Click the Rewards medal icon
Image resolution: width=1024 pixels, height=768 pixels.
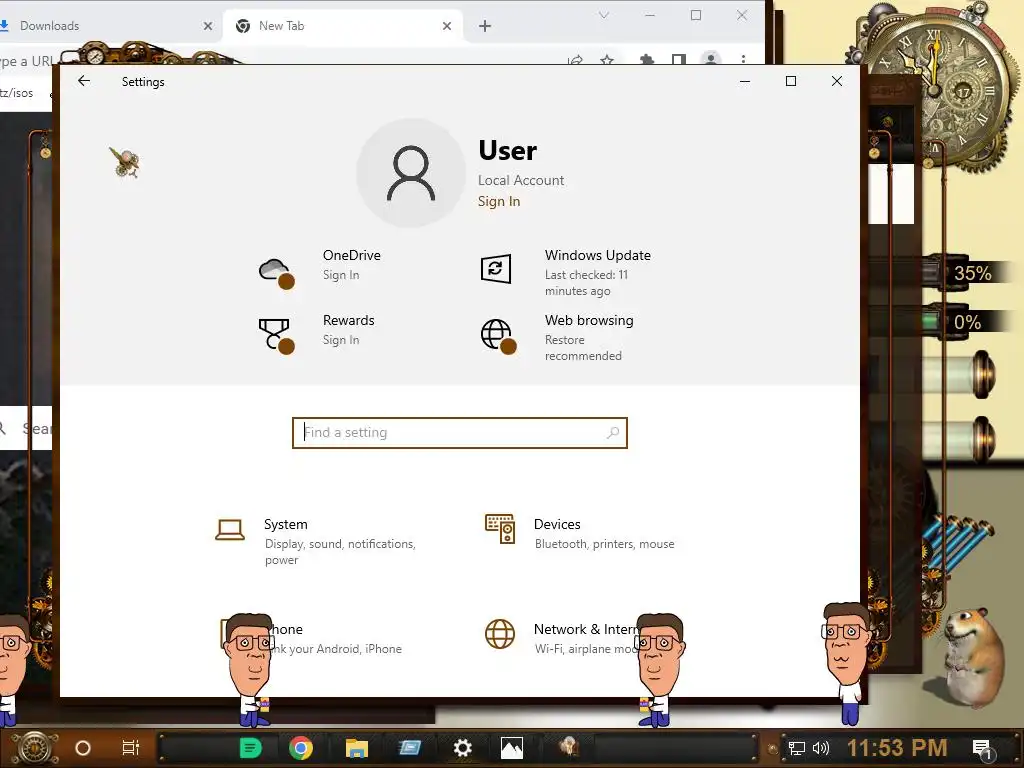pos(276,336)
